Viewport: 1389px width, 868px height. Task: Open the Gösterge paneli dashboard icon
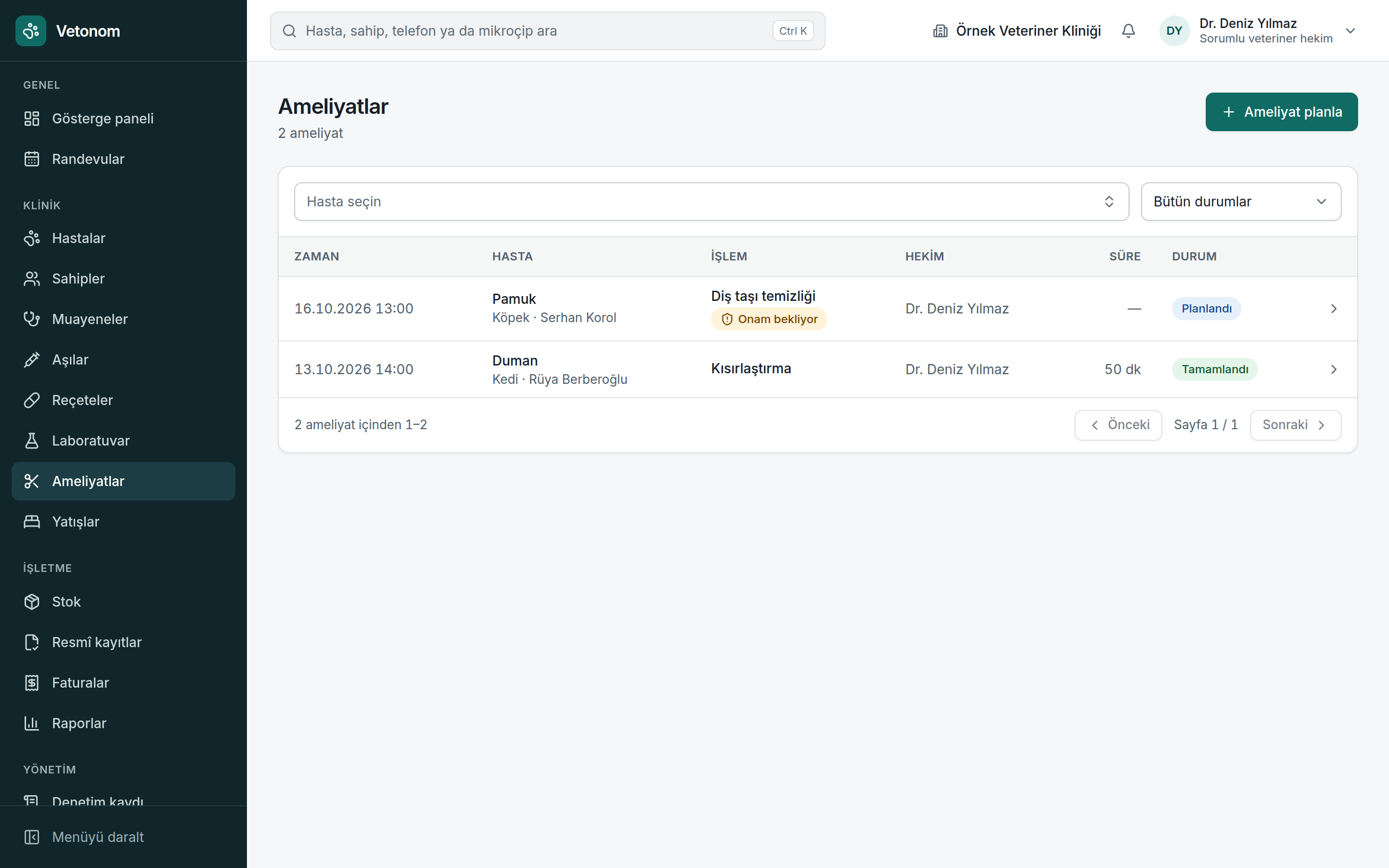pos(31,119)
